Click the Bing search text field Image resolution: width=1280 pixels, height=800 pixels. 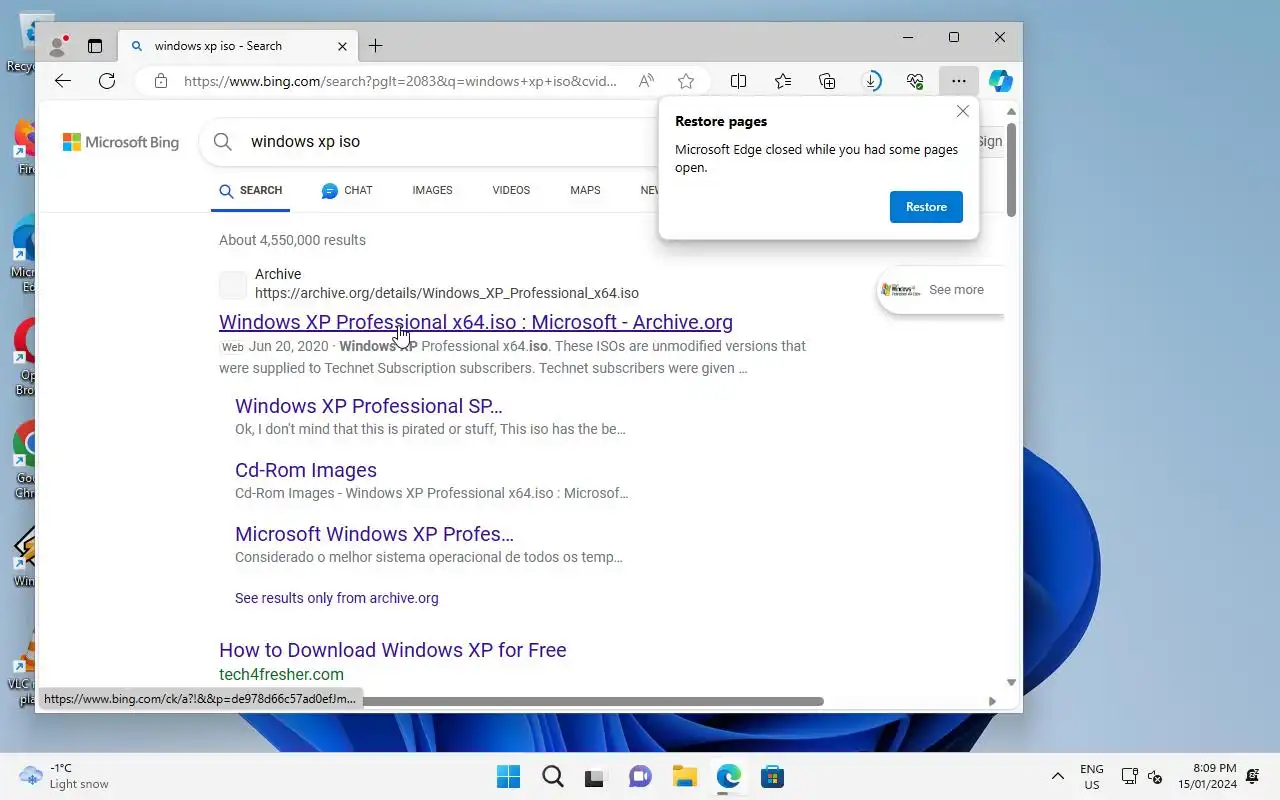pyautogui.click(x=450, y=142)
